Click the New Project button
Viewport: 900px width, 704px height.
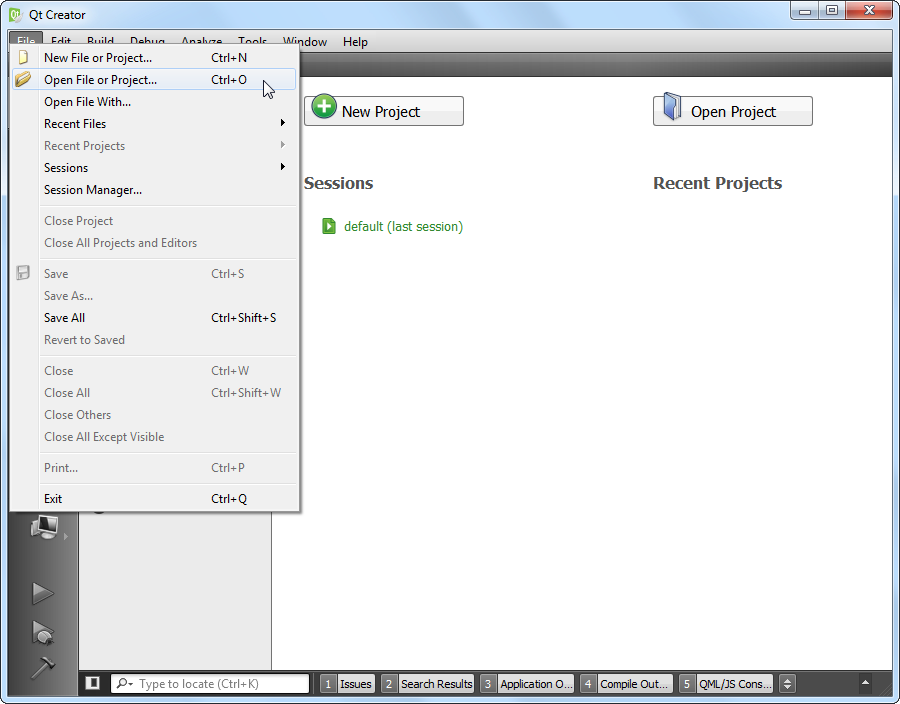tap(384, 111)
